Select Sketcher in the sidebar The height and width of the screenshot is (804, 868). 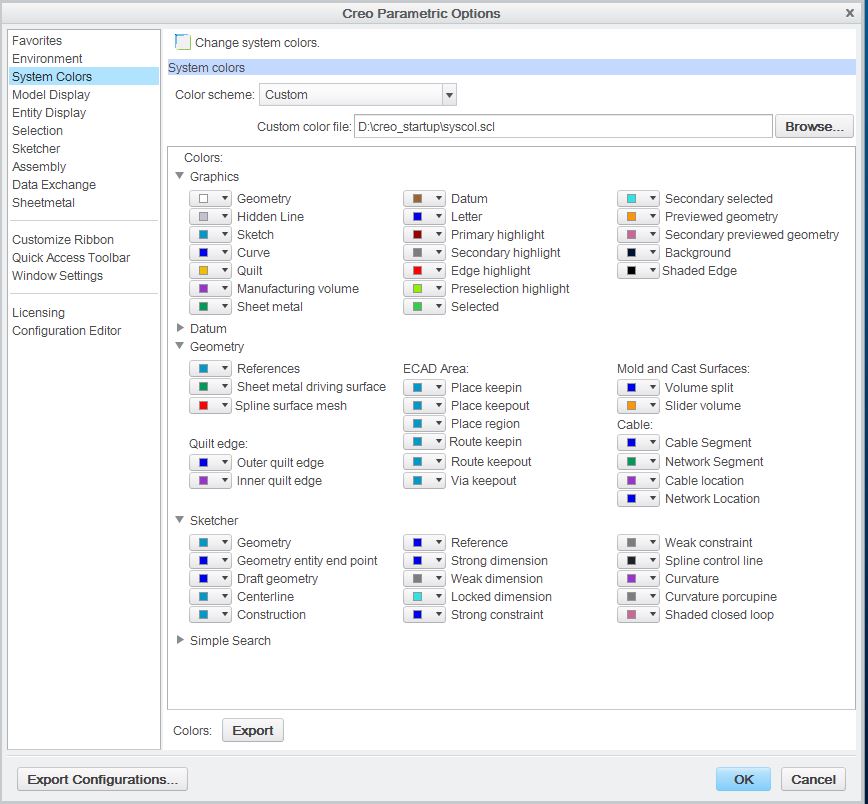pyautogui.click(x=37, y=148)
